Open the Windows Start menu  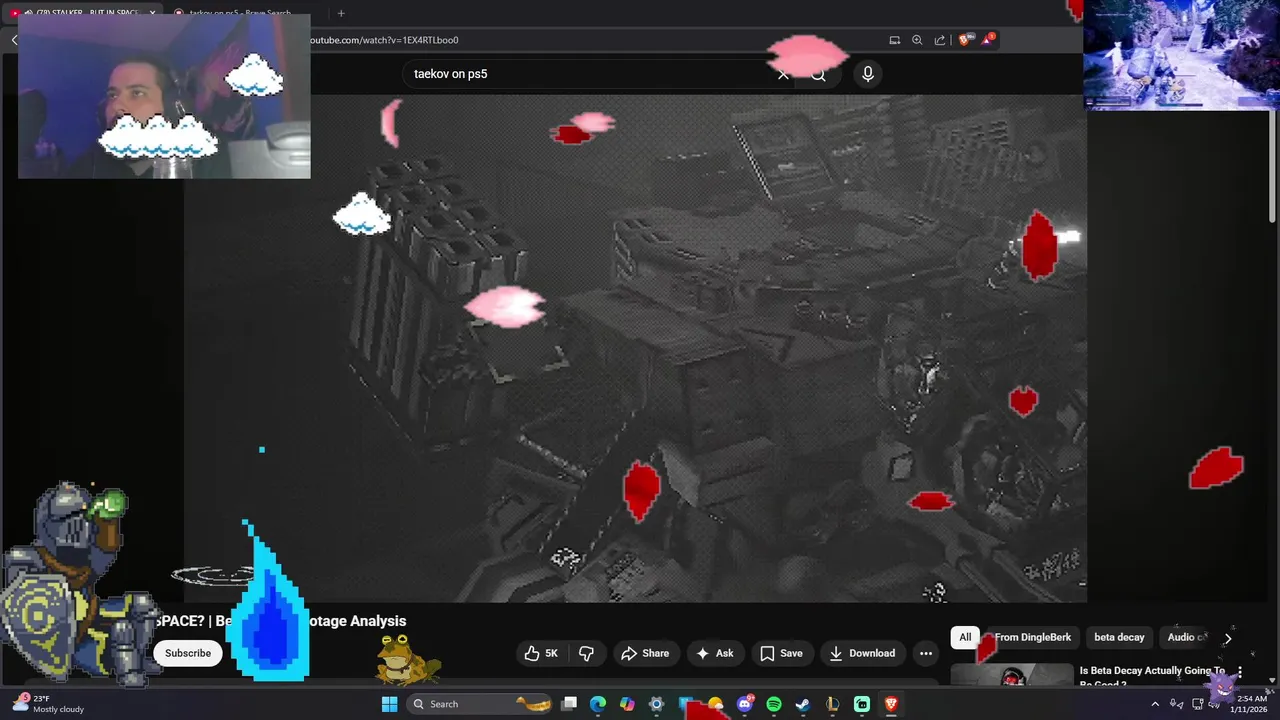click(x=389, y=704)
